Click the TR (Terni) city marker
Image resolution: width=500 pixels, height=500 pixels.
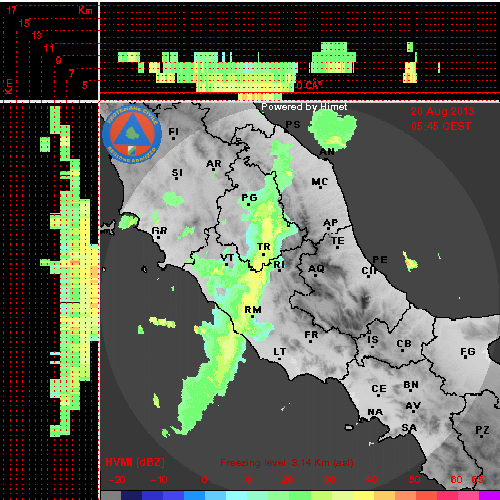point(263,254)
